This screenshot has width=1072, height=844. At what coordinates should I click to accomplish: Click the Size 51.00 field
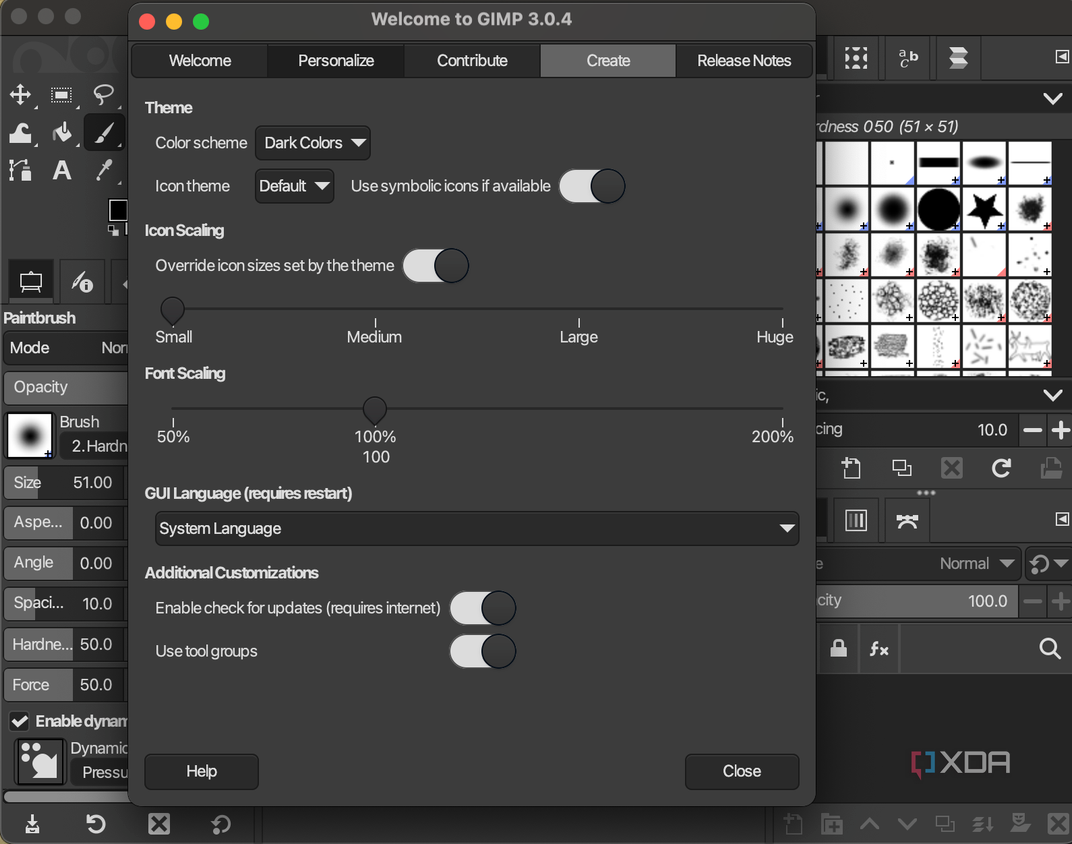click(x=66, y=482)
